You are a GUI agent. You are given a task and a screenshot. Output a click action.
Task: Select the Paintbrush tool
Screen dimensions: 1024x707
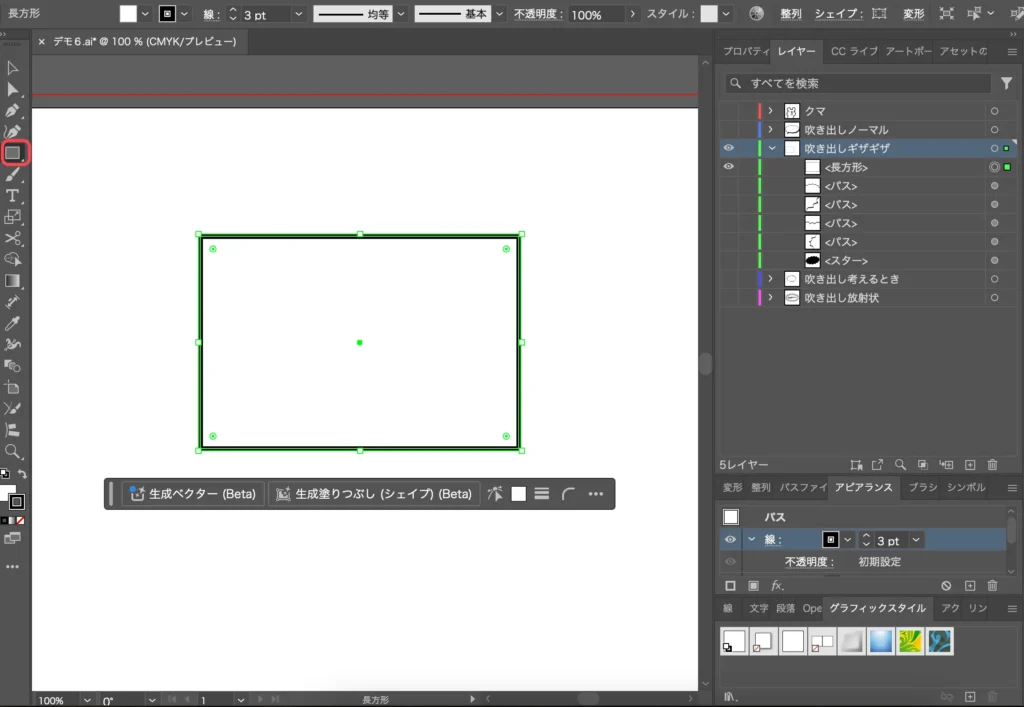click(x=13, y=174)
